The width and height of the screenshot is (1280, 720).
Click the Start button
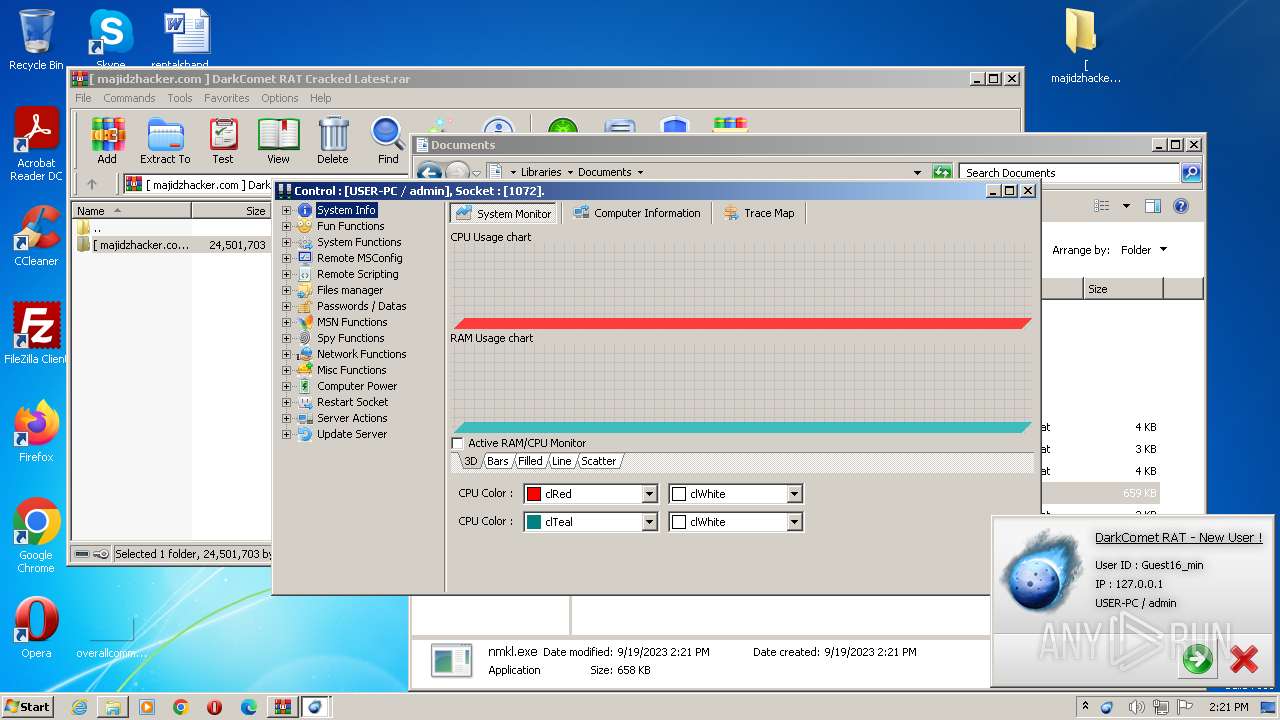[x=28, y=707]
